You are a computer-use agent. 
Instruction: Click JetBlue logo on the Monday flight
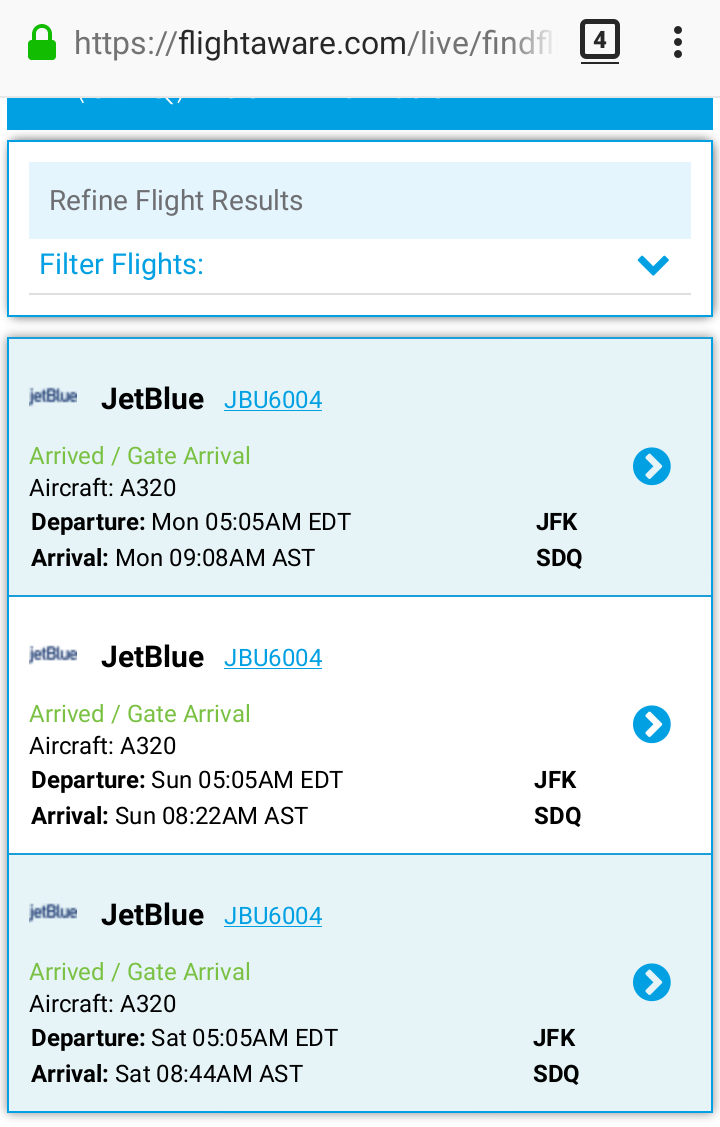(x=53, y=397)
